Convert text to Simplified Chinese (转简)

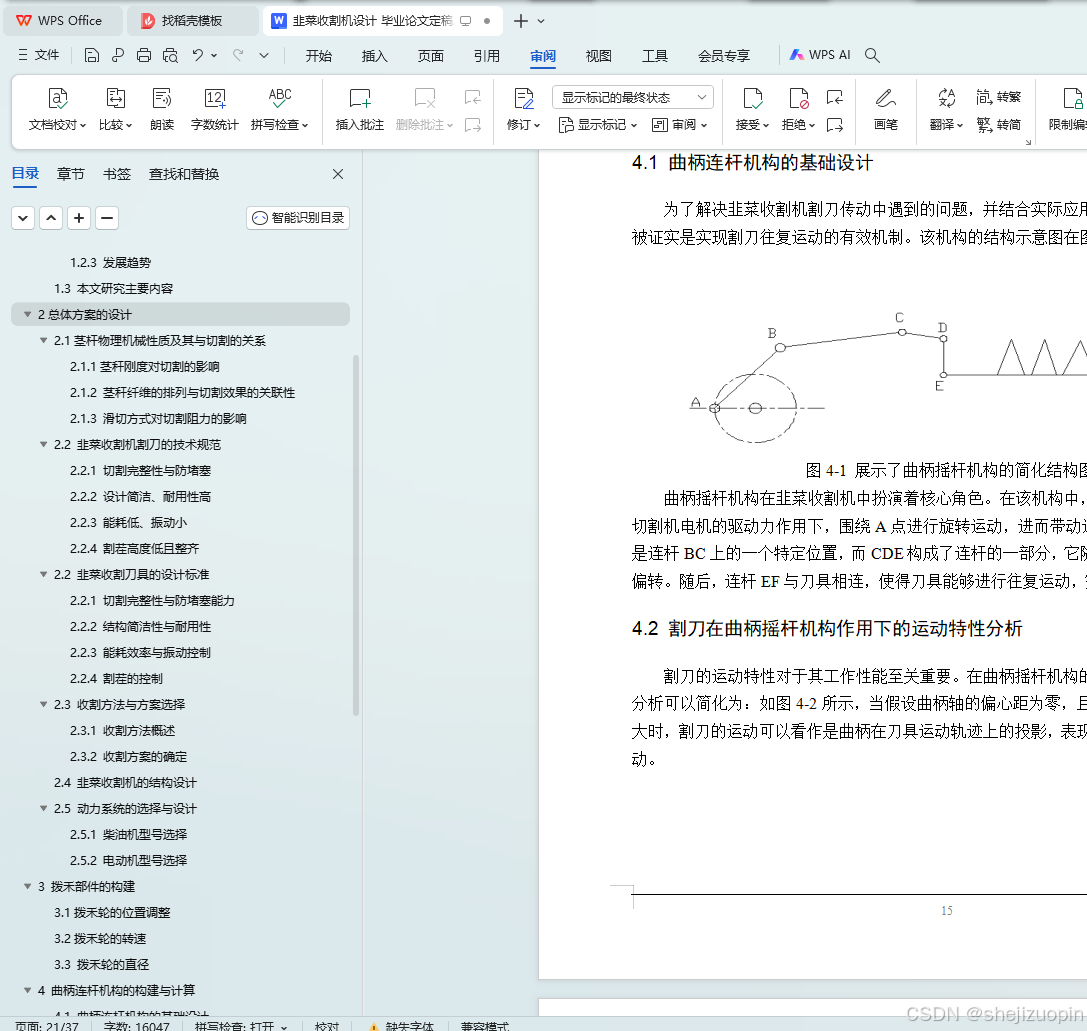[999, 125]
